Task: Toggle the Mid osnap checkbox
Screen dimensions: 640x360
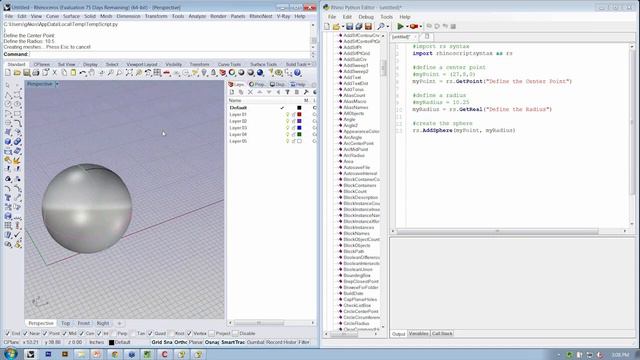Action: (64, 333)
